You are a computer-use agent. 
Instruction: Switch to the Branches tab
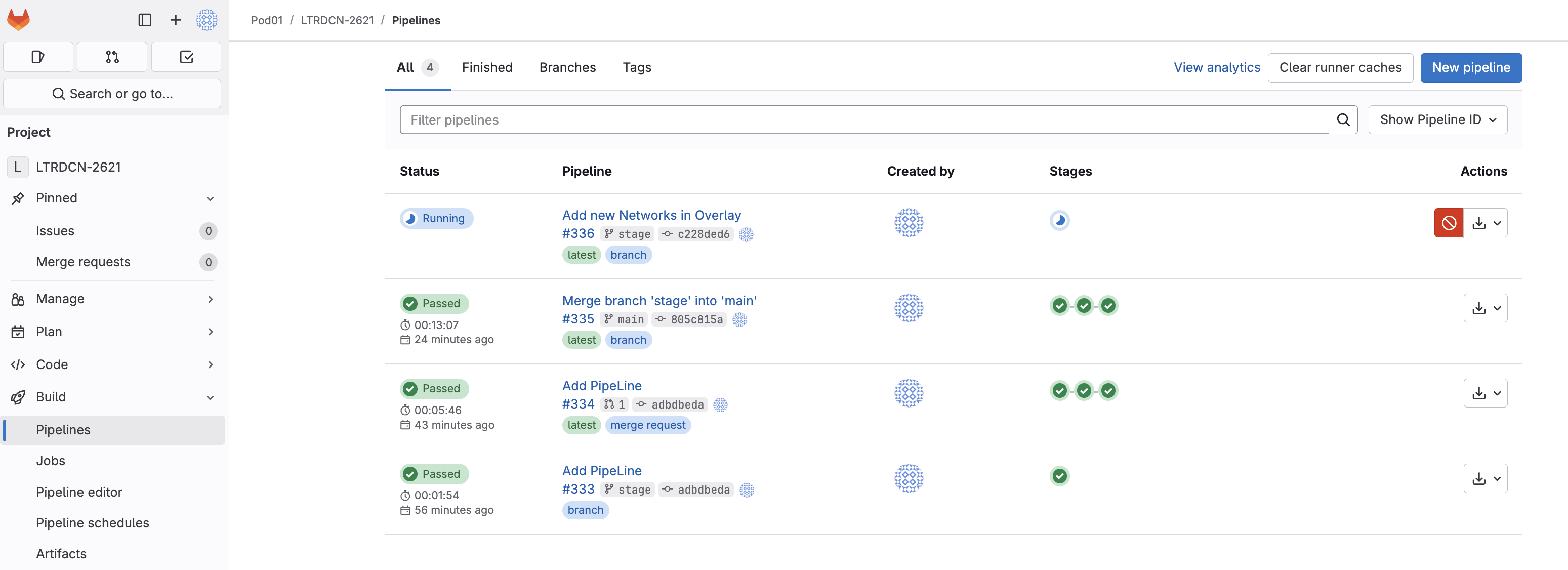567,68
